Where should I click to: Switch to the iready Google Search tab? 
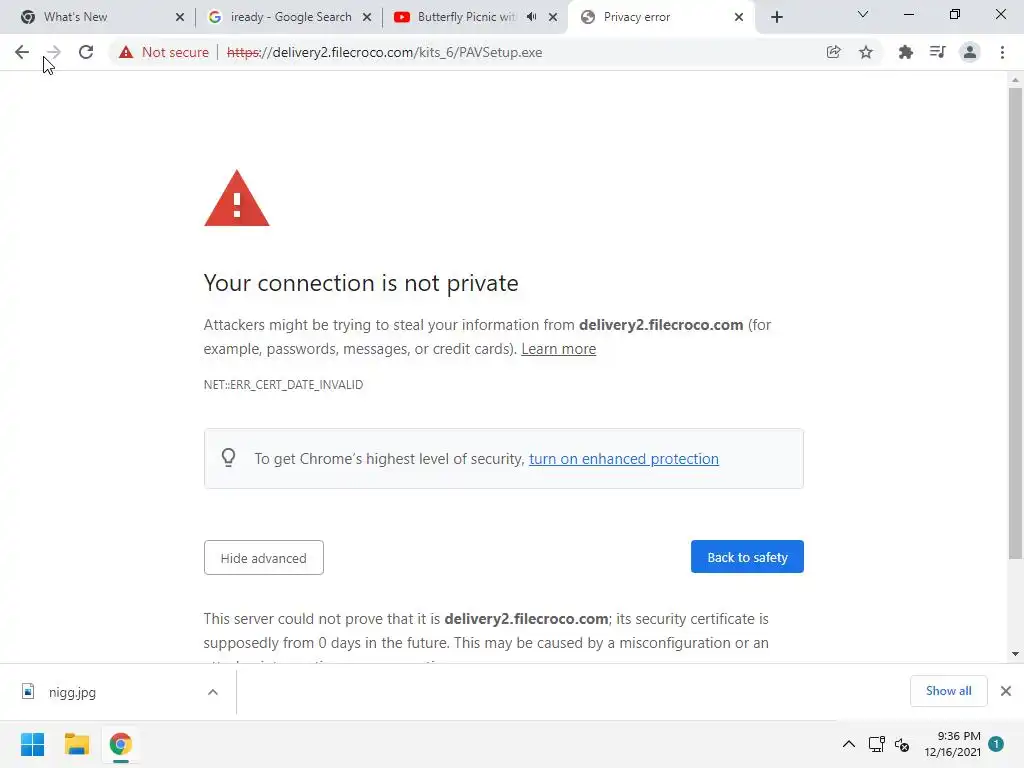pos(290,17)
